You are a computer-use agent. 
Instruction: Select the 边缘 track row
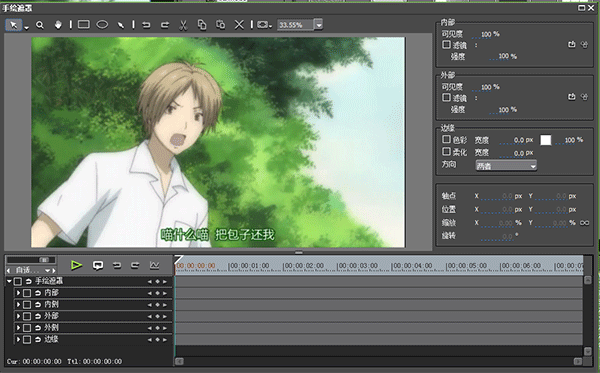click(90, 339)
